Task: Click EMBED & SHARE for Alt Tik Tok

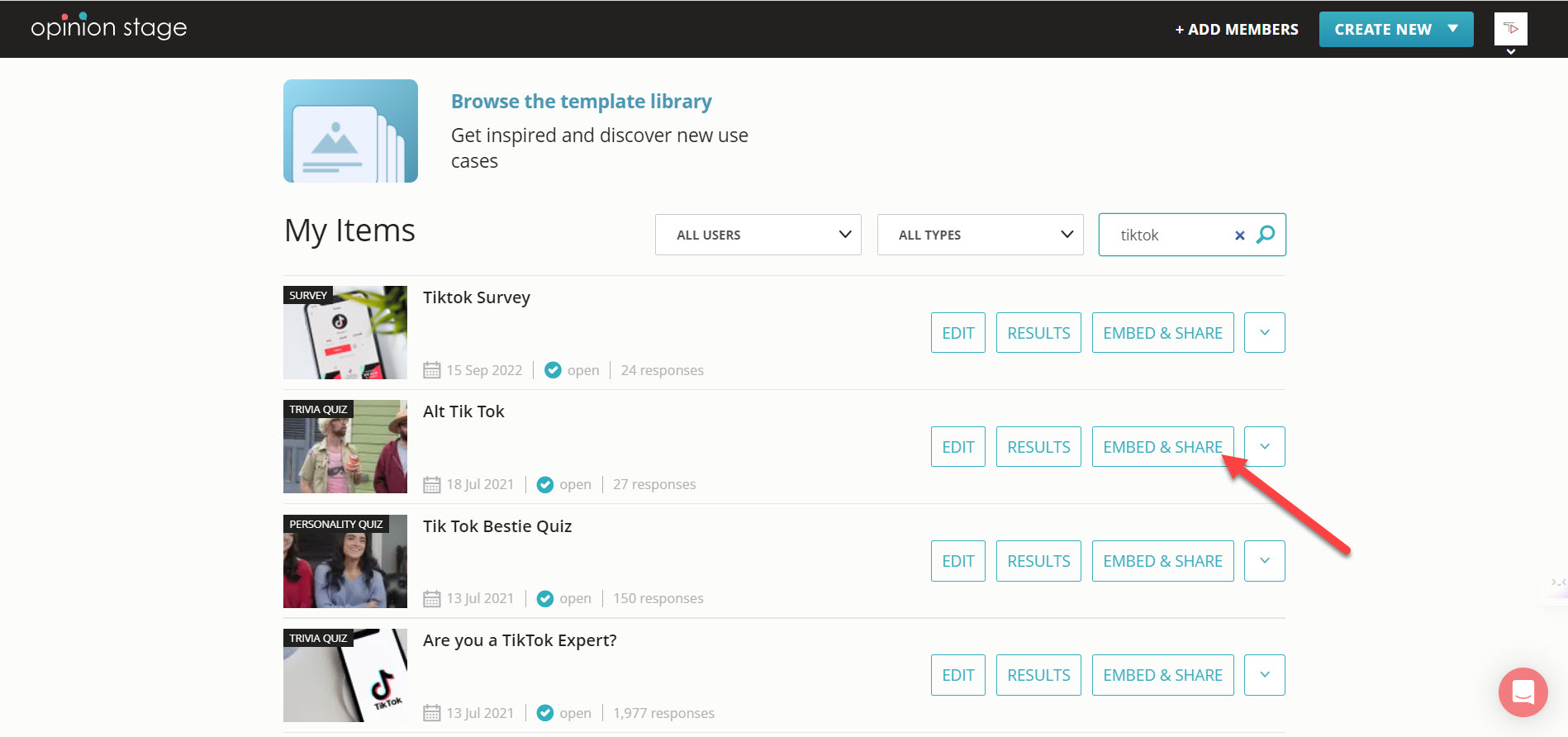Action: tap(1162, 446)
